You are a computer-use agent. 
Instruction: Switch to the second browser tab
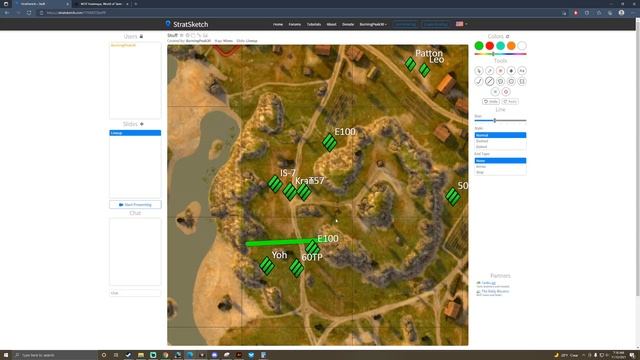102,4
